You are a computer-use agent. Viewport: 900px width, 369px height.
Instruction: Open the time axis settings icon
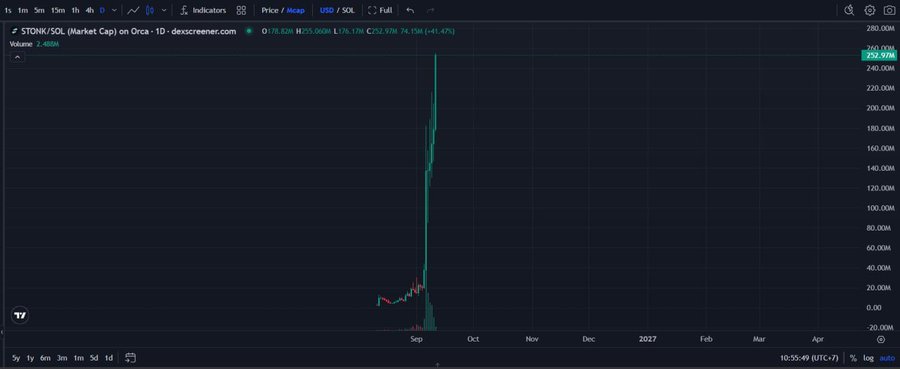(881, 339)
